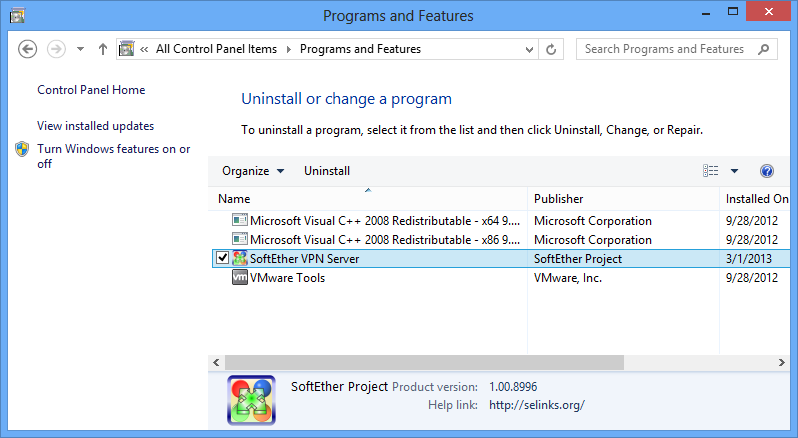Open Turn Windows features on or off
The height and width of the screenshot is (438, 798).
click(113, 156)
